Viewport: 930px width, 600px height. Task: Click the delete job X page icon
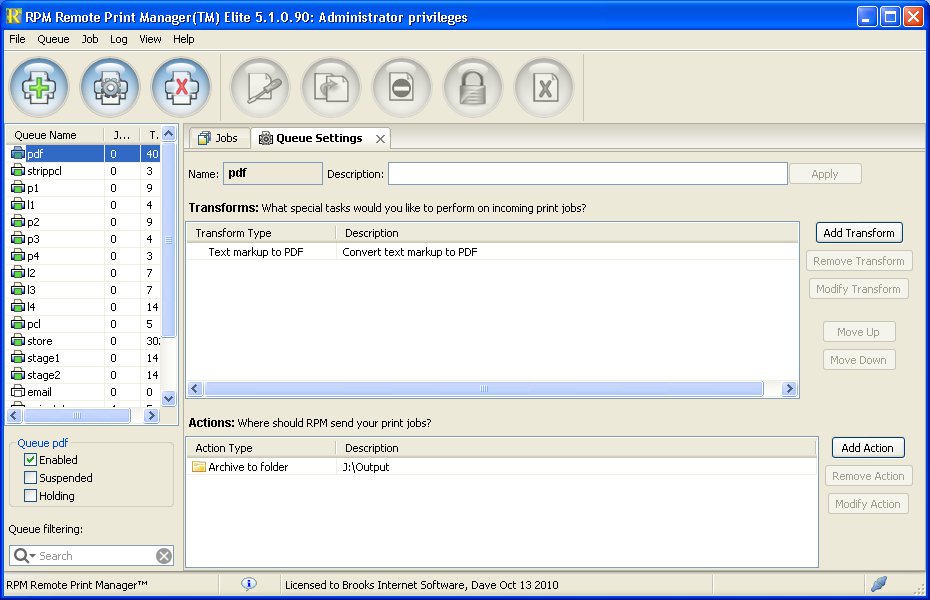click(544, 88)
